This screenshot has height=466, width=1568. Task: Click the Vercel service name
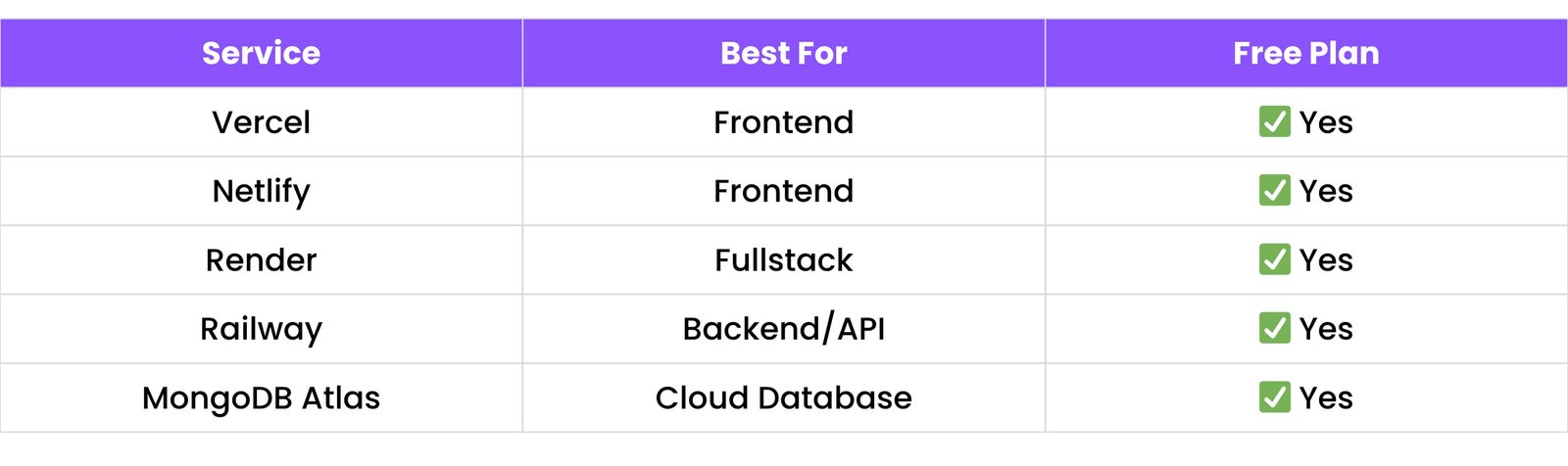point(261,122)
